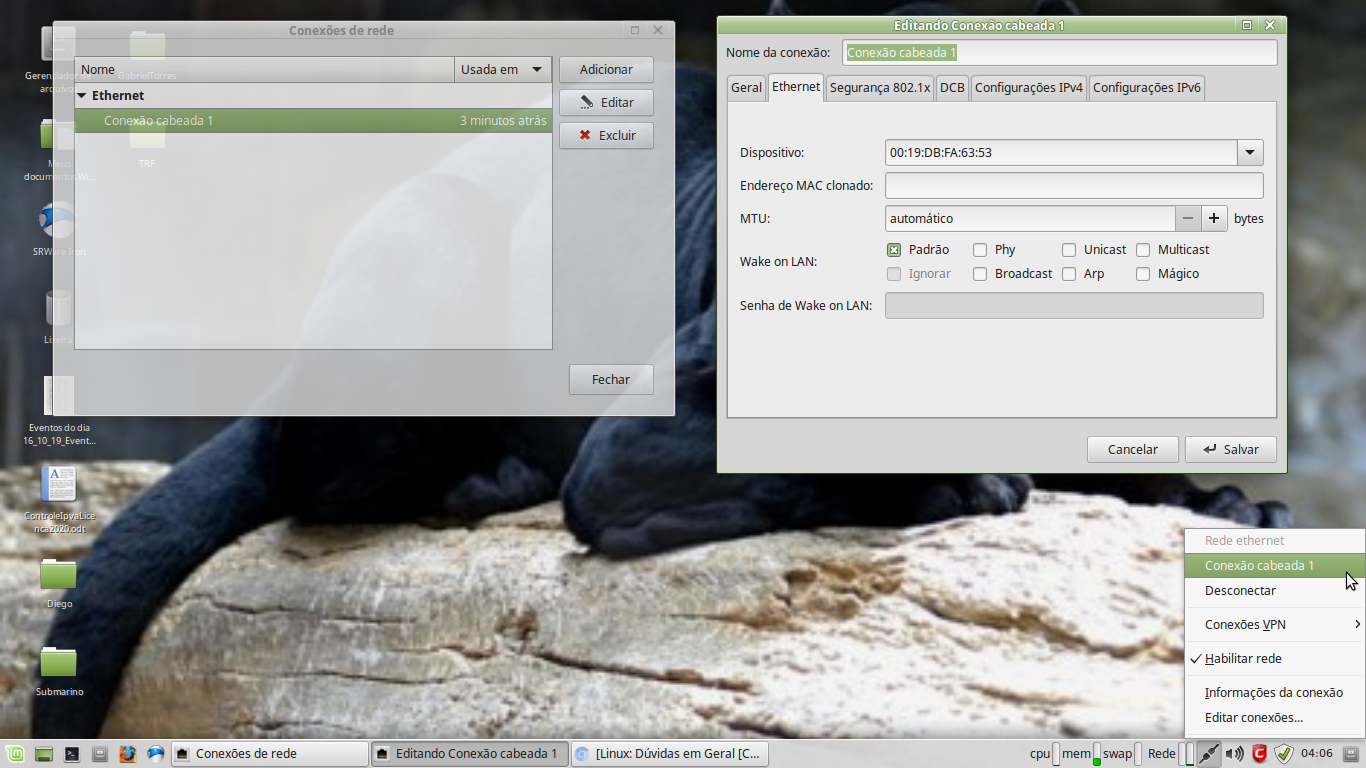Click the Cancelar button
This screenshot has height=768, width=1366.
1133,450
